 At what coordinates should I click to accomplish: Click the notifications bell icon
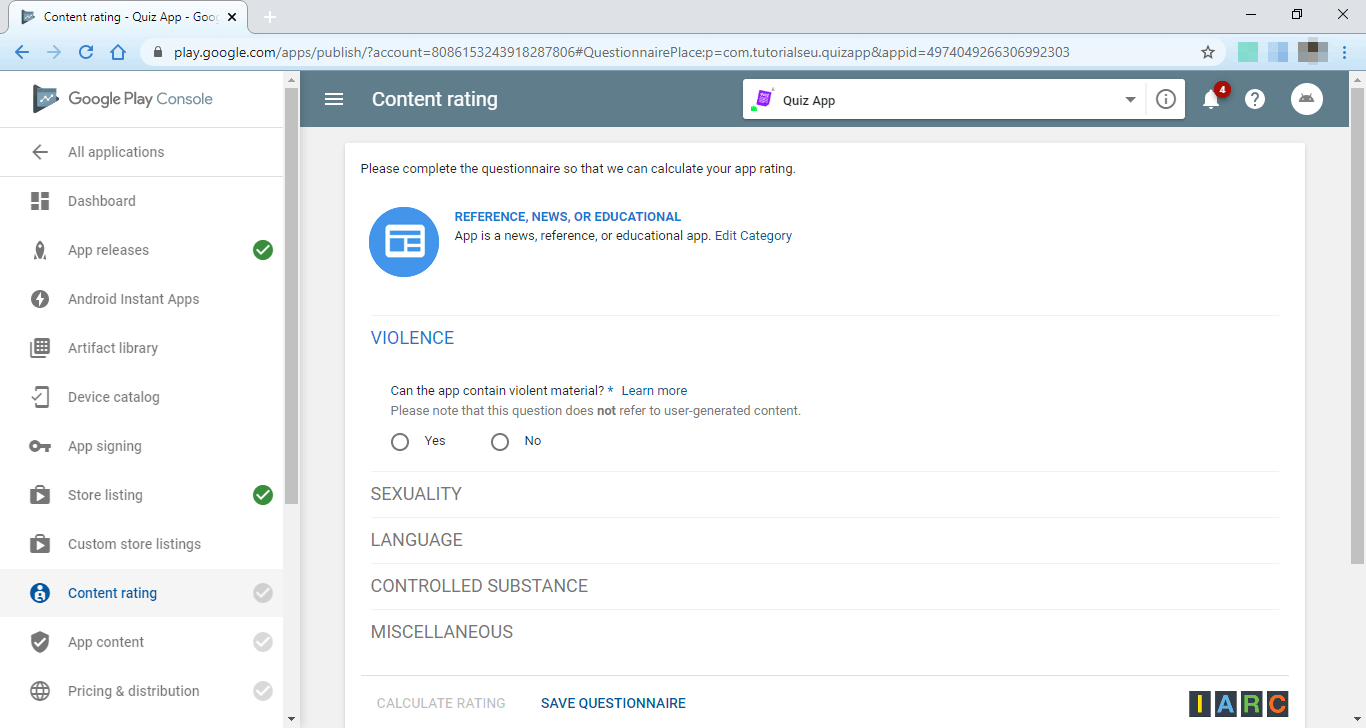point(1211,99)
